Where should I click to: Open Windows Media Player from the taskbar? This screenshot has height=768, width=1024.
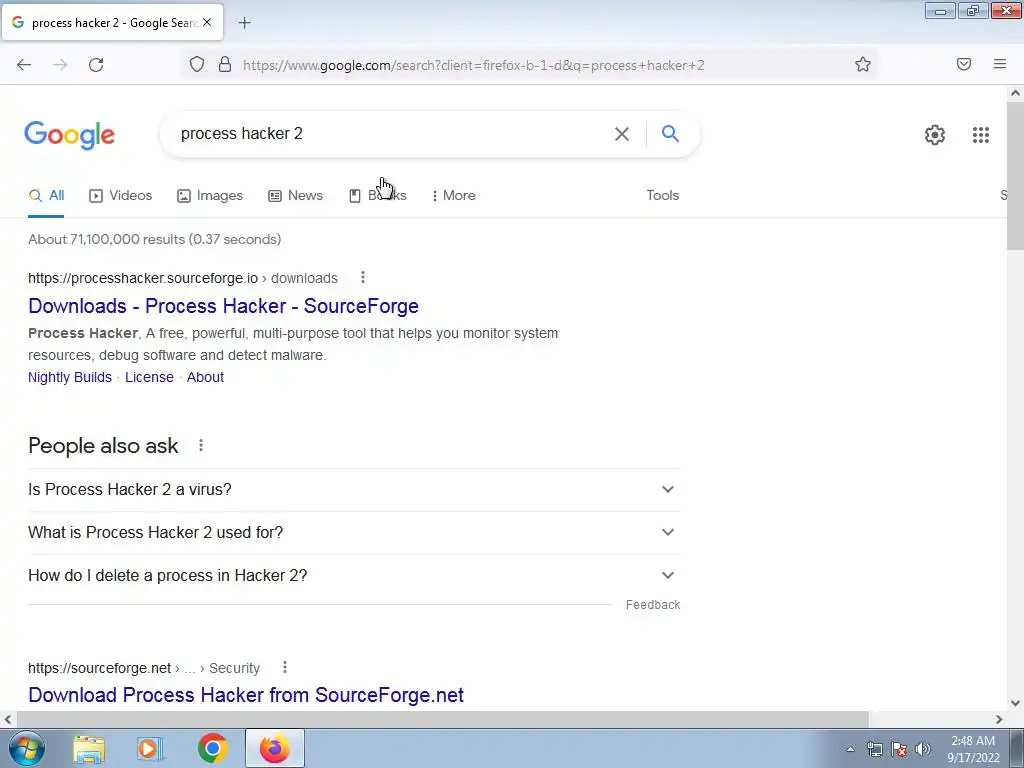point(150,749)
